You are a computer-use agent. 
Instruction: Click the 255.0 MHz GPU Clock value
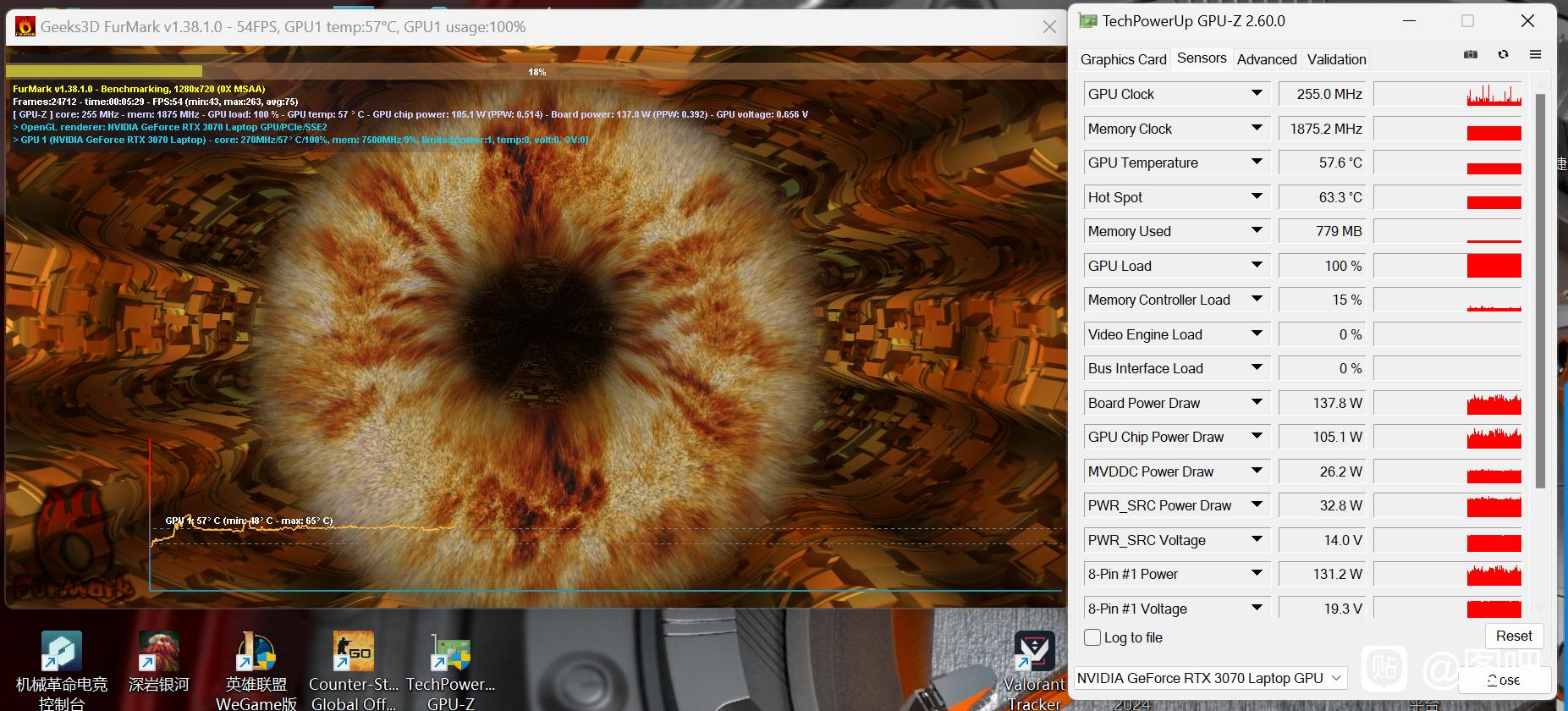pyautogui.click(x=1321, y=94)
